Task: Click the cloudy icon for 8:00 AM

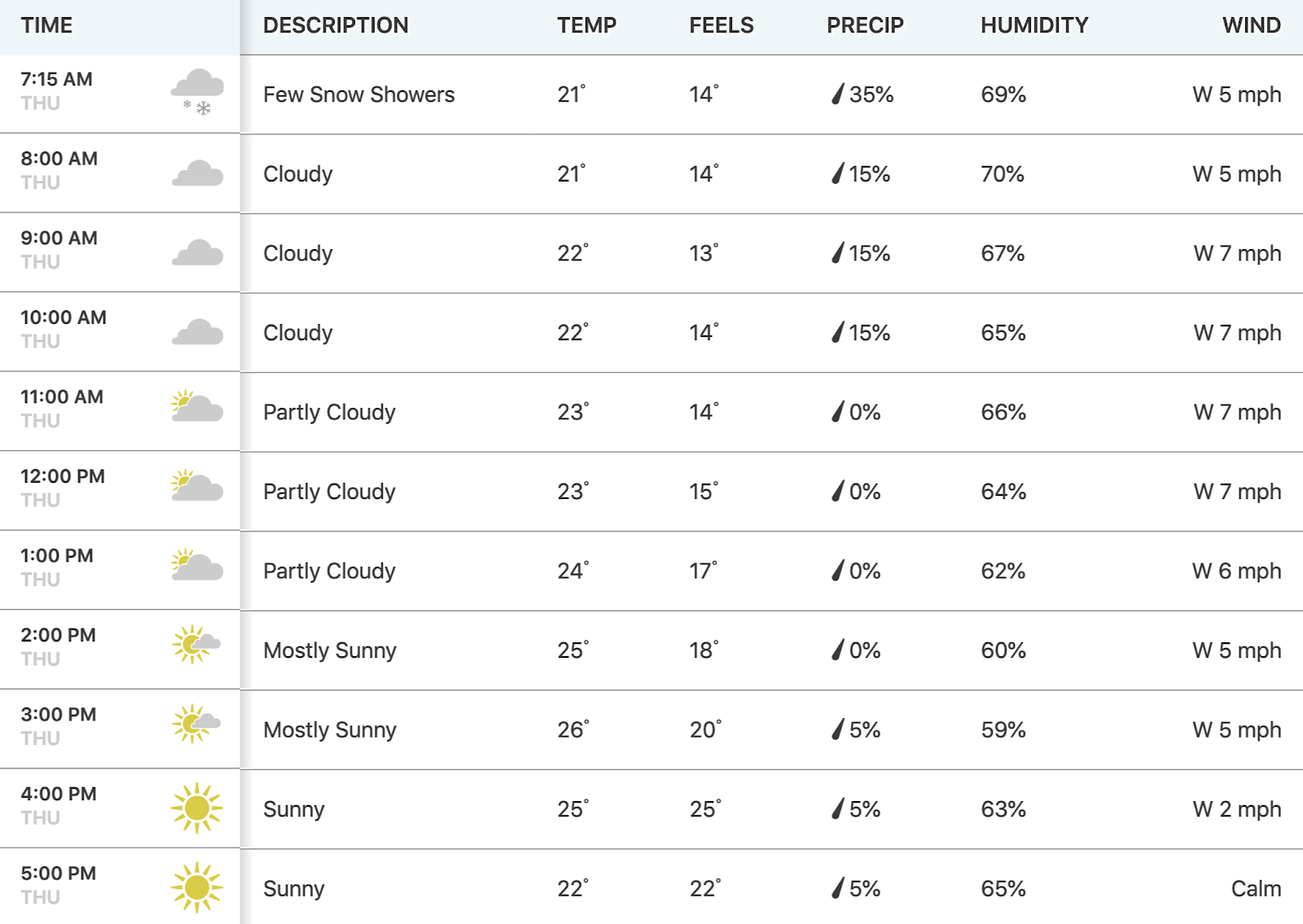Action: tap(197, 173)
